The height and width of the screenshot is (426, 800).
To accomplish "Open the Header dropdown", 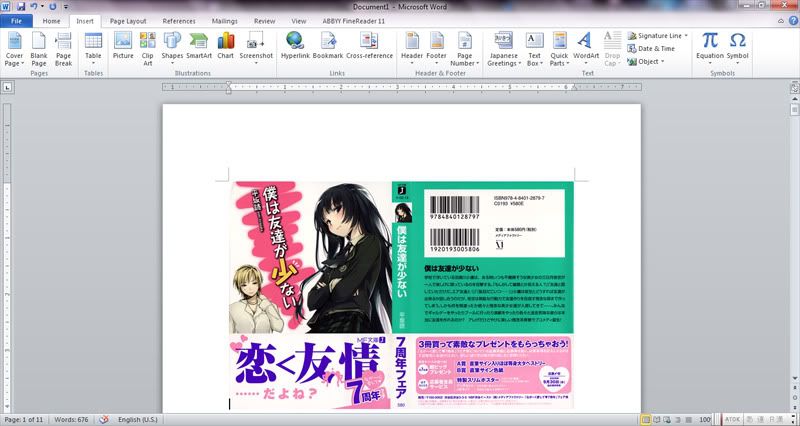I will click(412, 49).
